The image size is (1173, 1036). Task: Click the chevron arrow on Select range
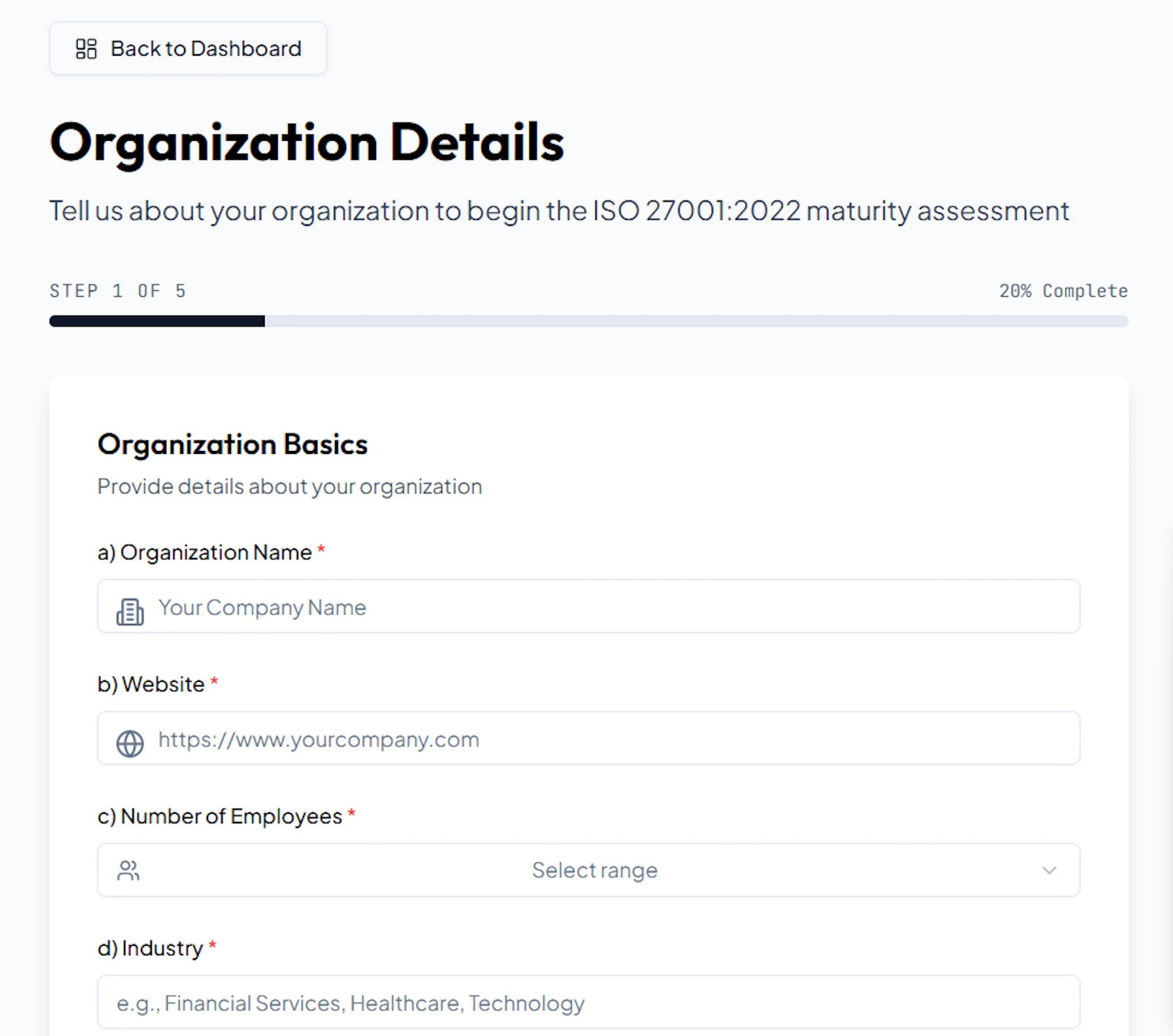[x=1049, y=870]
